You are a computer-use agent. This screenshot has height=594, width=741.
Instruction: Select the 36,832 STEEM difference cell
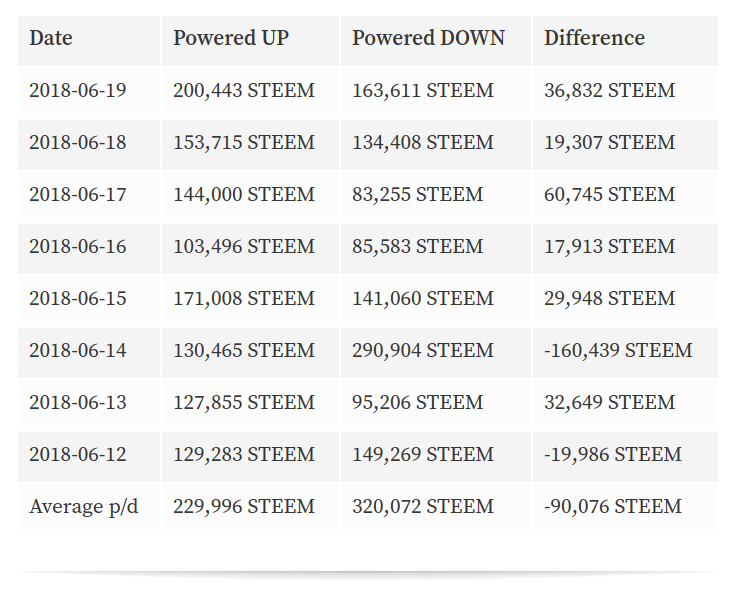(x=625, y=93)
